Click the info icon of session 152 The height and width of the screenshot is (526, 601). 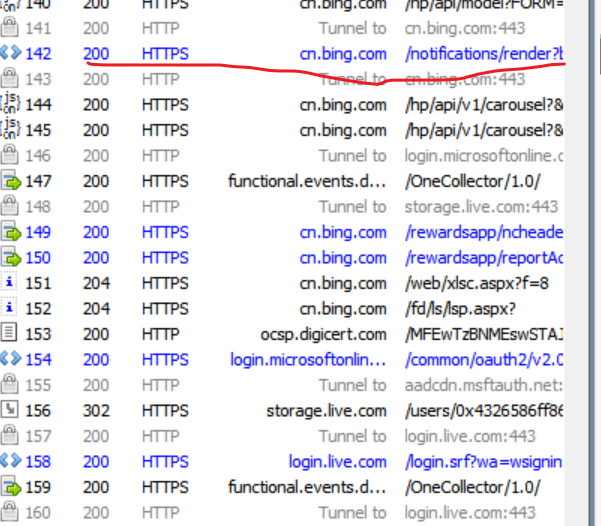click(9, 308)
